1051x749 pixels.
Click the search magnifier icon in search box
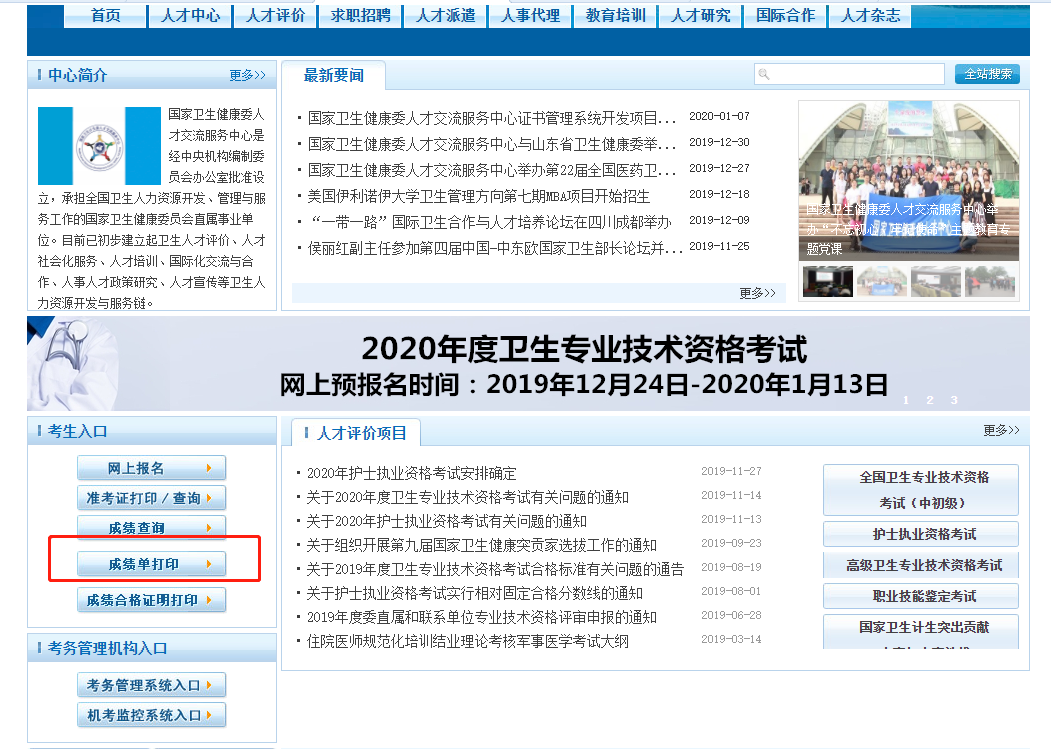pyautogui.click(x=764, y=75)
